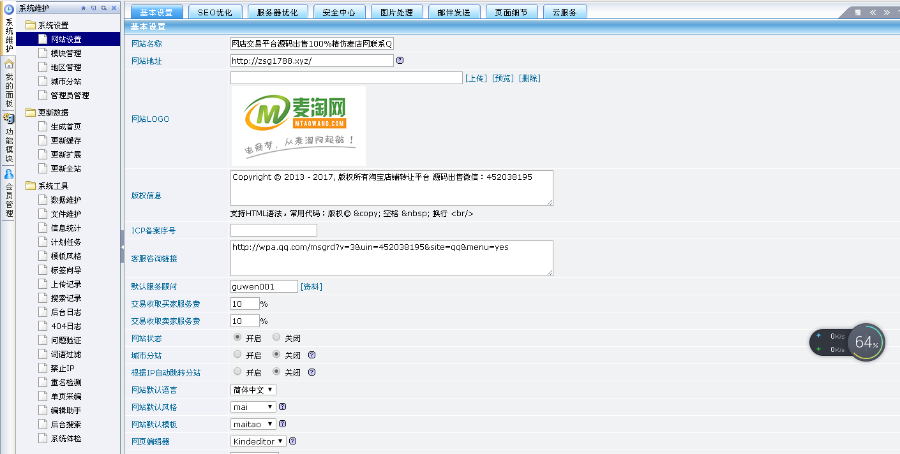Image resolution: width=900 pixels, height=454 pixels.
Task: Click help icon next to 网站默认模板
Action: coord(282,424)
